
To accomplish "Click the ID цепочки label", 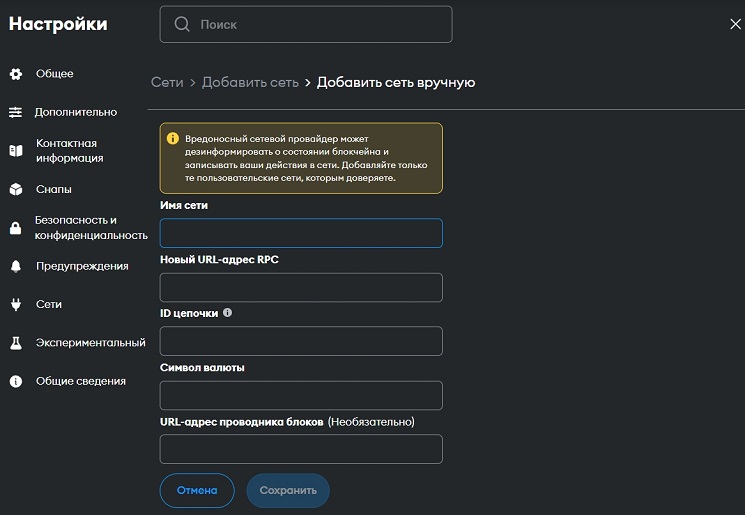I will pos(189,313).
